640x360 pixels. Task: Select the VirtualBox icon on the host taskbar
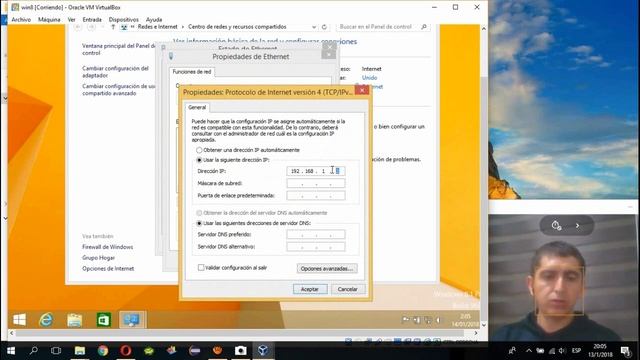263,351
